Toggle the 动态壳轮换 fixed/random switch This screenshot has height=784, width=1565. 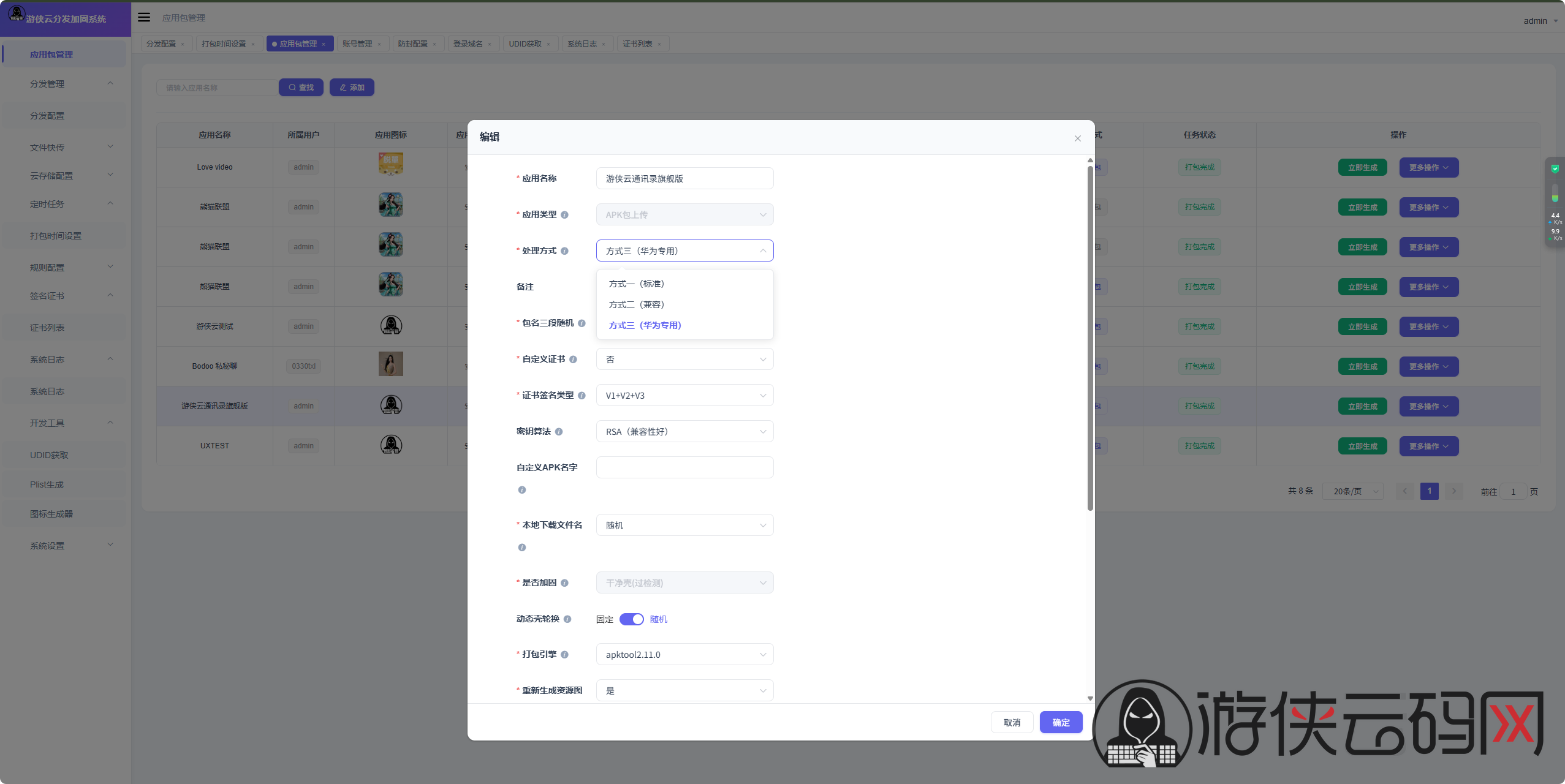pyautogui.click(x=631, y=619)
